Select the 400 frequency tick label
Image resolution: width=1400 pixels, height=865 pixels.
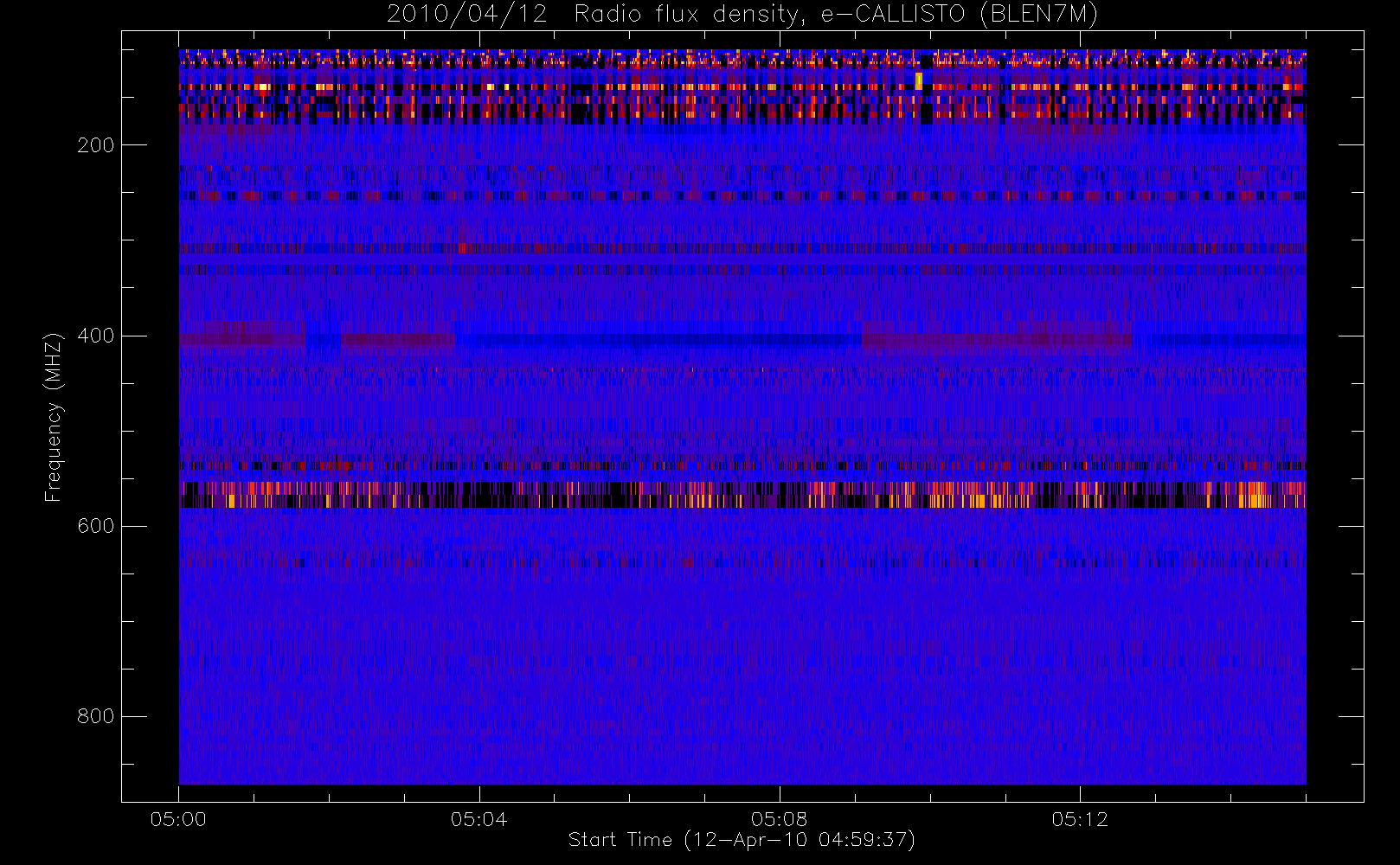[x=95, y=336]
